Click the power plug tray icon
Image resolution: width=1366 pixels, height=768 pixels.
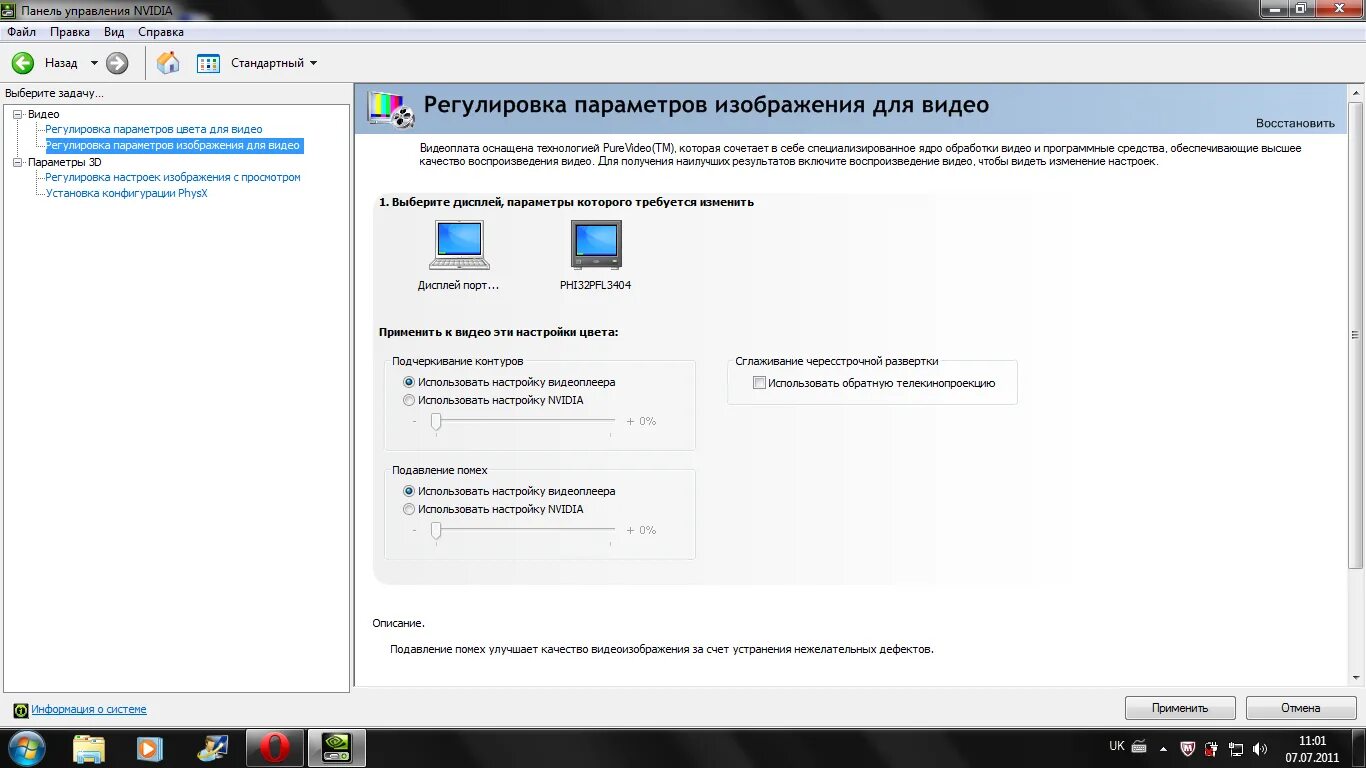click(1212, 748)
